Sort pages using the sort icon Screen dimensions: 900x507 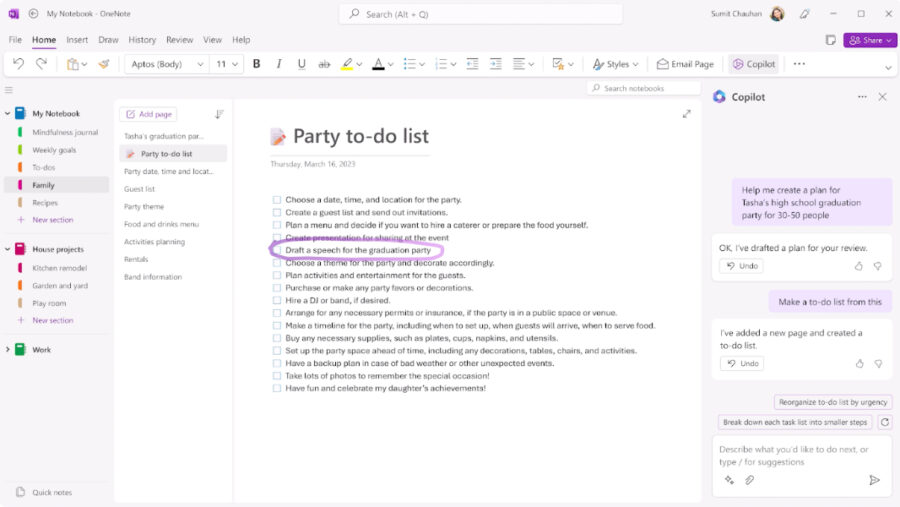click(x=219, y=114)
